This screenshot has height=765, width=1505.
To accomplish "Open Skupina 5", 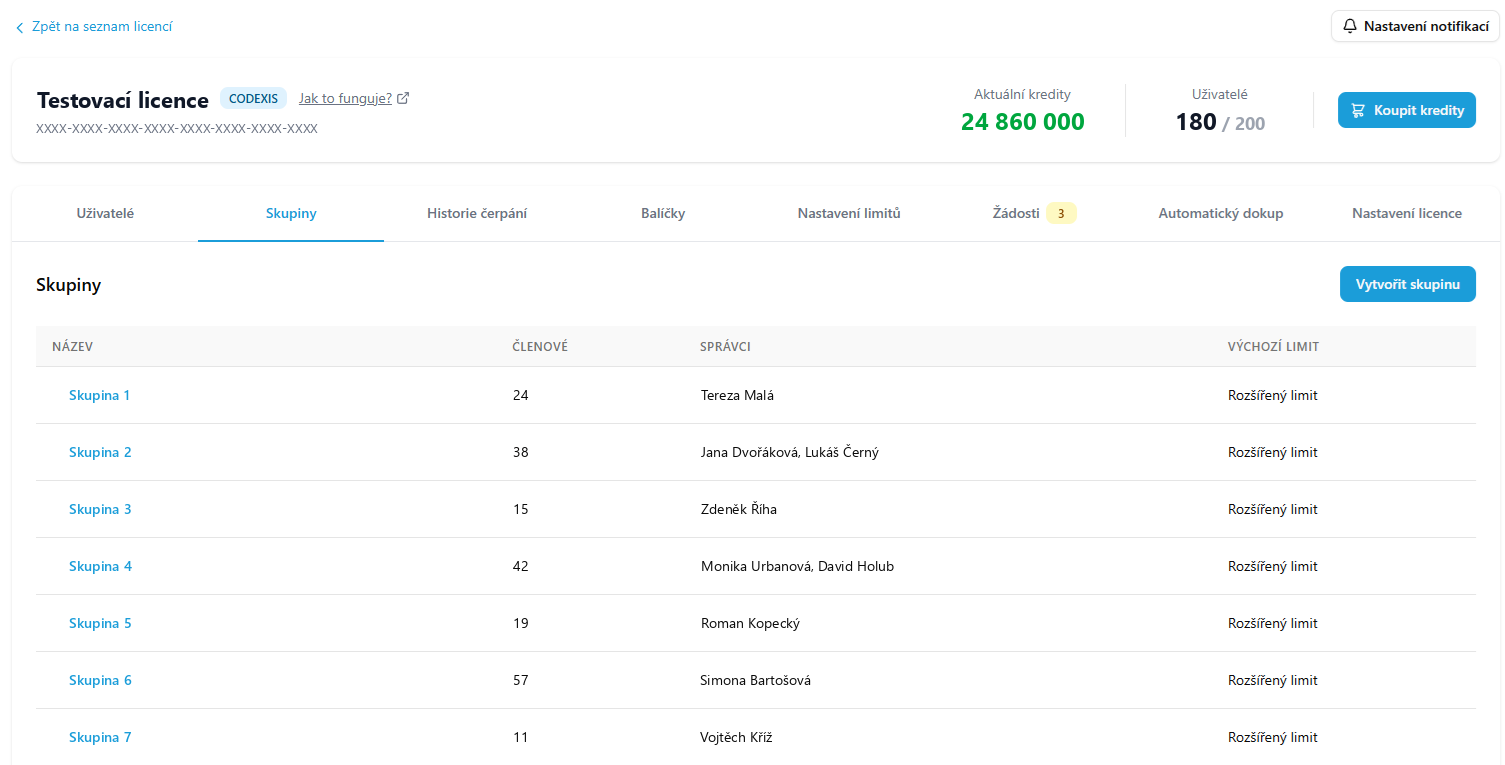I will point(100,623).
